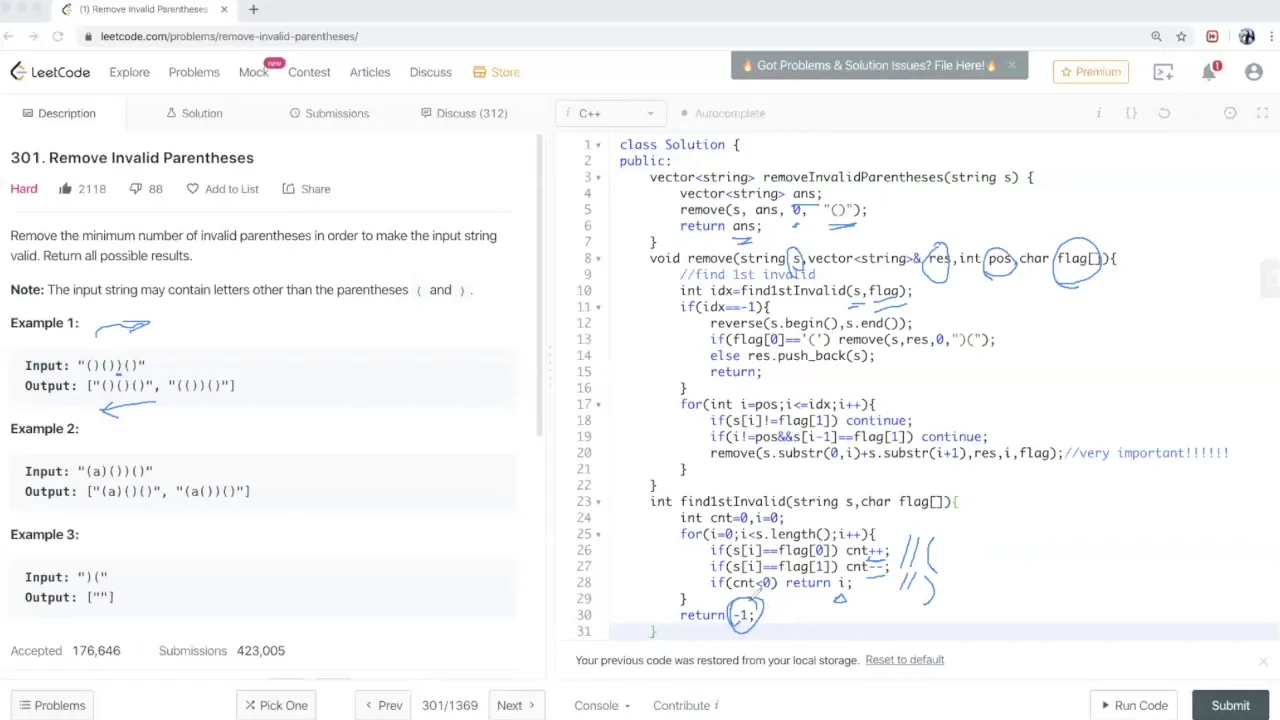Toggle Autocomplete switch
Screen dimensions: 1280x720
(x=684, y=113)
